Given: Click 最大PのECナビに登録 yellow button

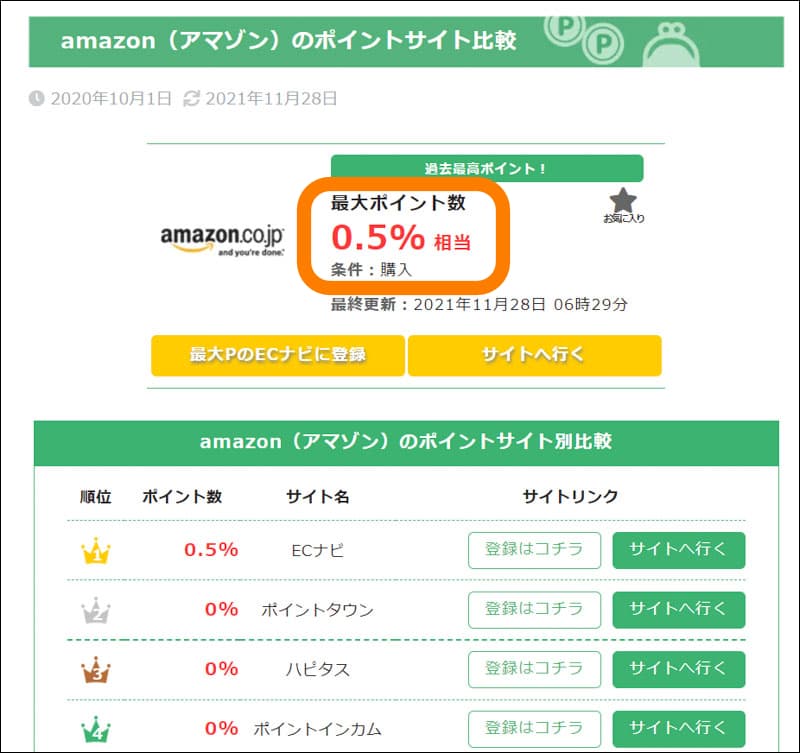Looking at the screenshot, I should pos(278,356).
